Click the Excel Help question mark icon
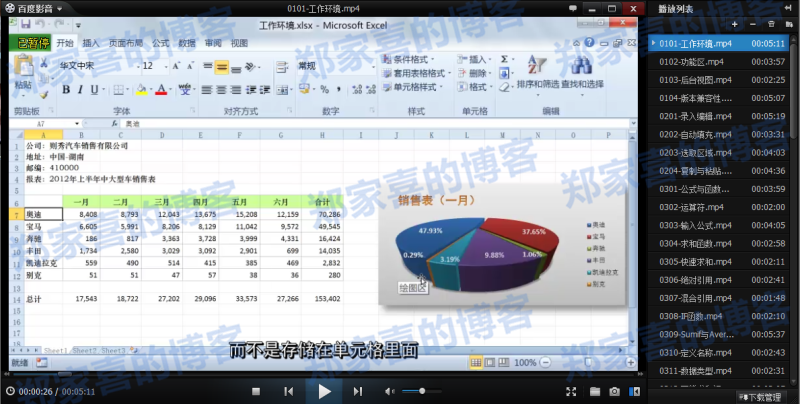Image resolution: width=800 pixels, height=404 pixels. (x=589, y=43)
